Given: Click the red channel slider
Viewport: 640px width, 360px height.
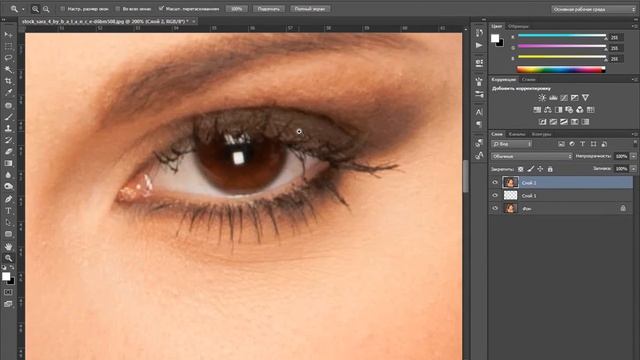Looking at the screenshot, I should (x=562, y=36).
